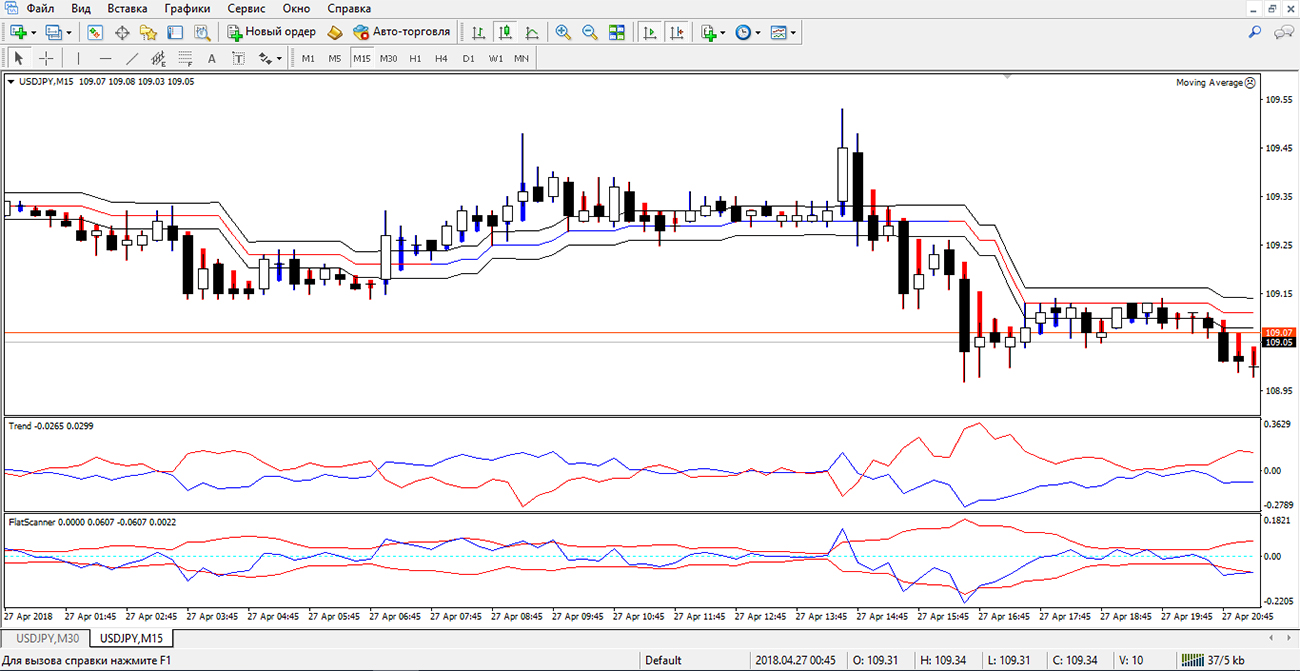Screen dimensions: 1300x671
Task: Open the Вставка menu
Action: pos(127,8)
